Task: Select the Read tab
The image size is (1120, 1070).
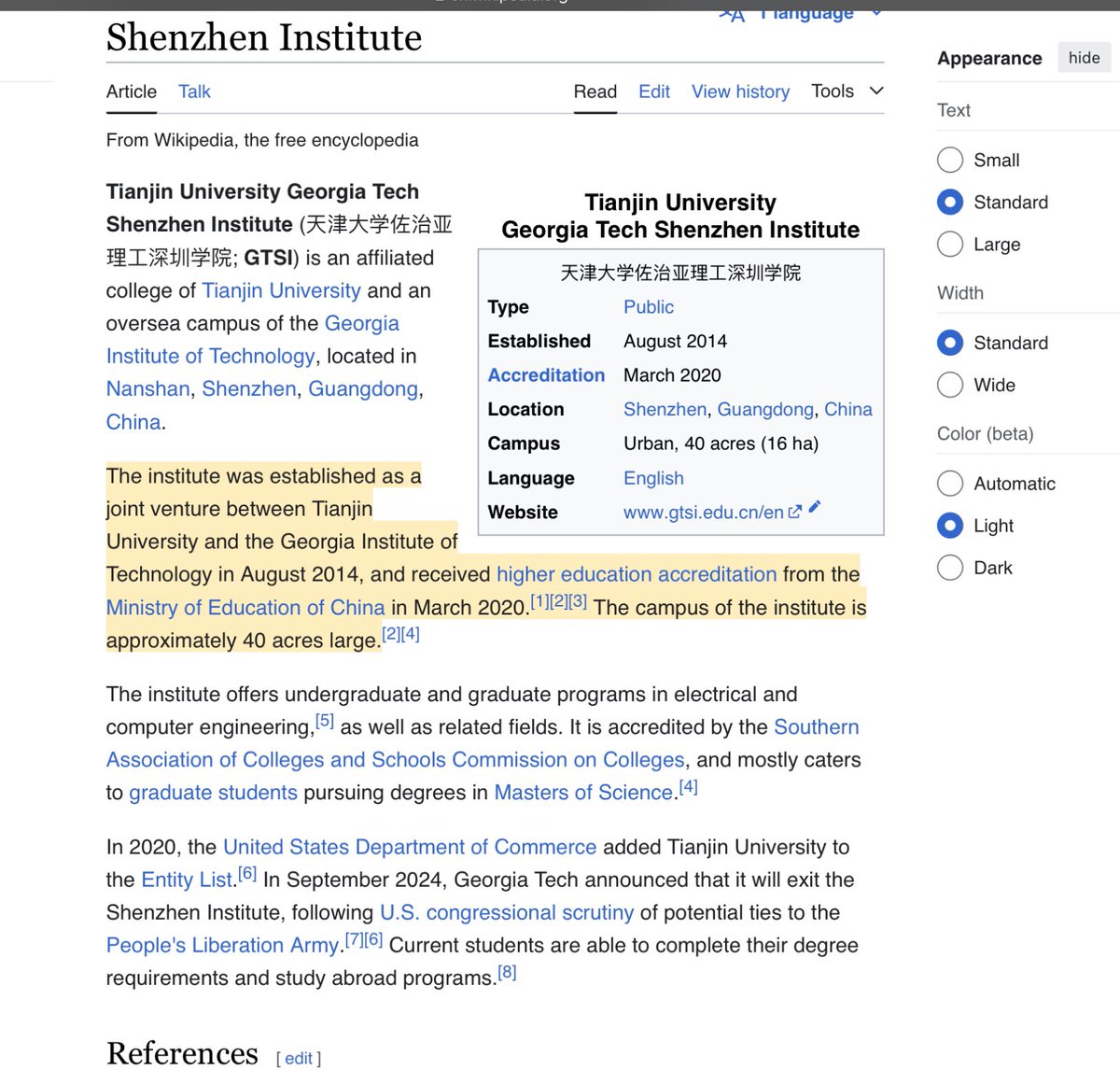Action: 595,92
